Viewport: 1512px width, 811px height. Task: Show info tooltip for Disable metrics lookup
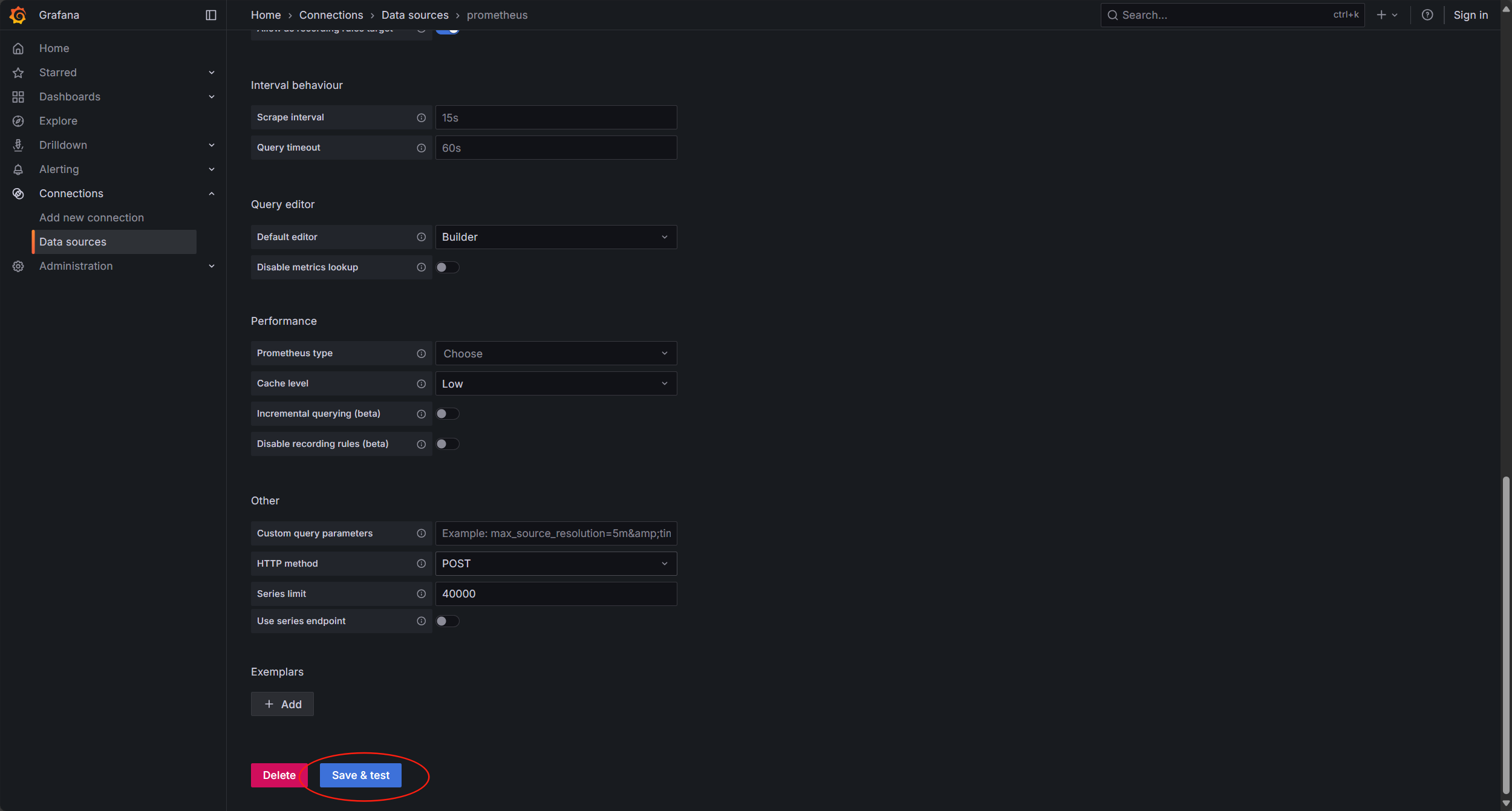point(422,267)
